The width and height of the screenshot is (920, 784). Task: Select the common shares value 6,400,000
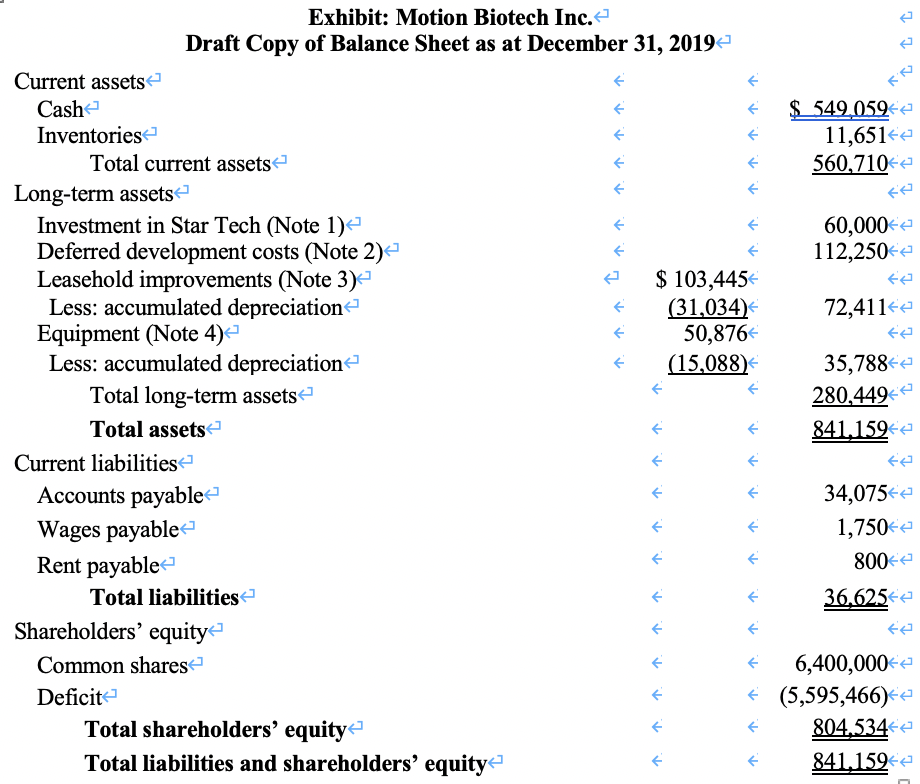(841, 664)
